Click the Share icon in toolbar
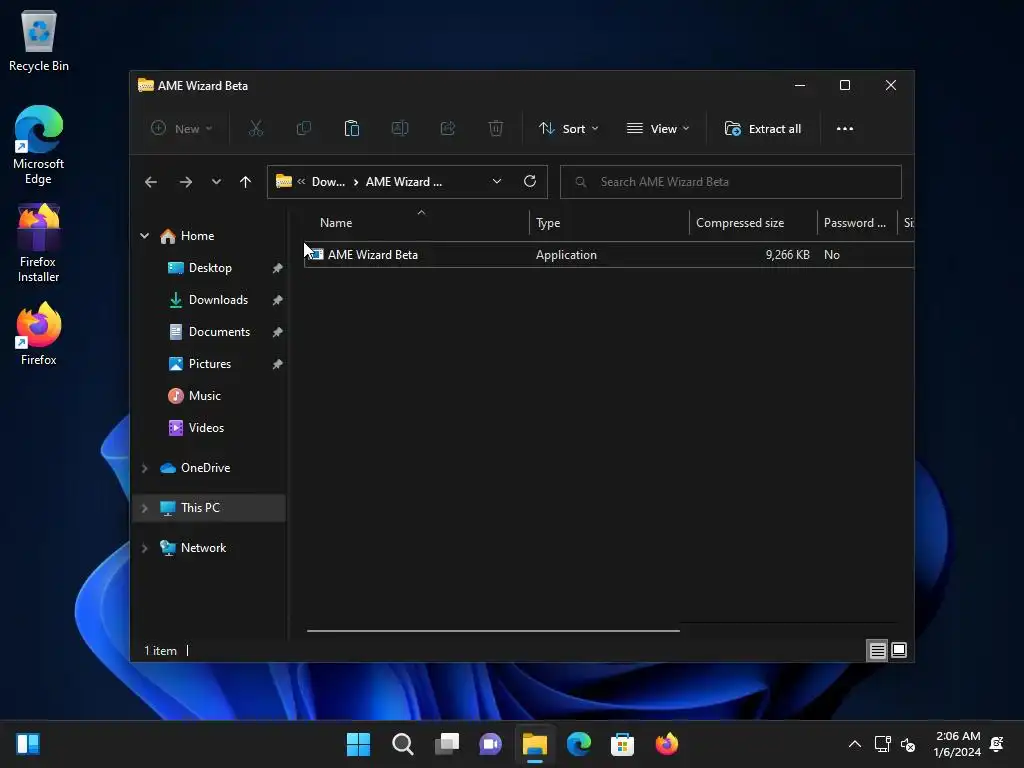This screenshot has width=1024, height=768. [448, 129]
